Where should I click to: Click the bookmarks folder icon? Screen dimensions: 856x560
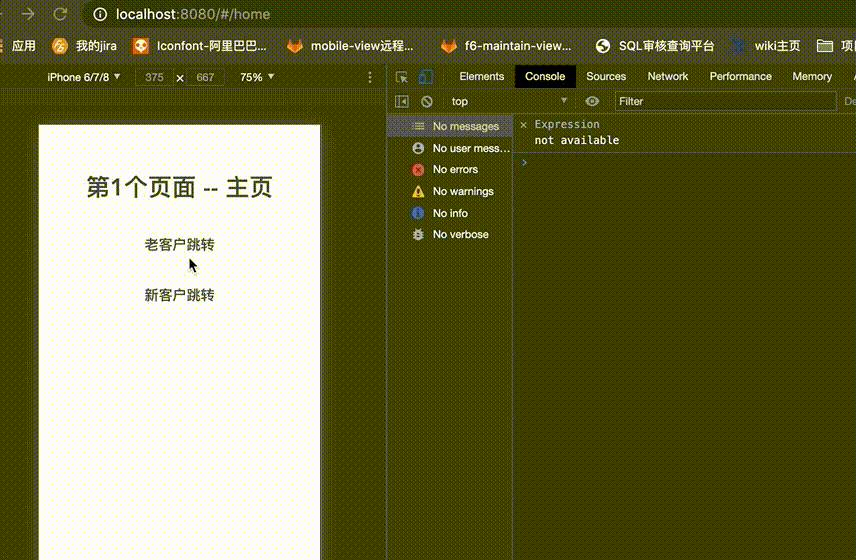(824, 46)
